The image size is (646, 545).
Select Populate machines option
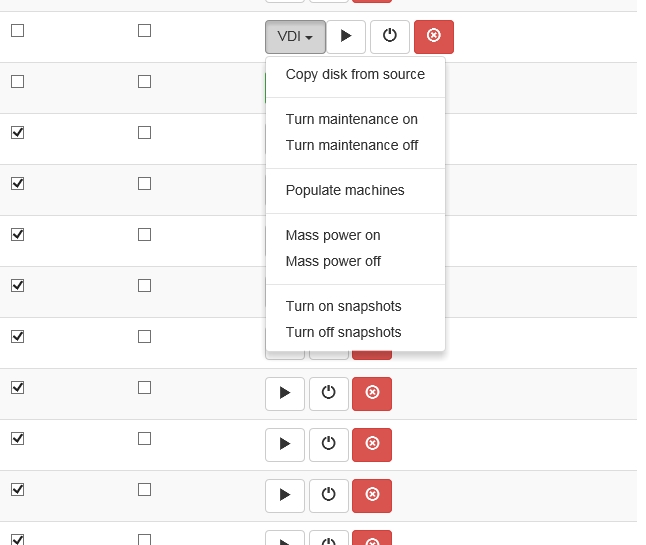[345, 190]
